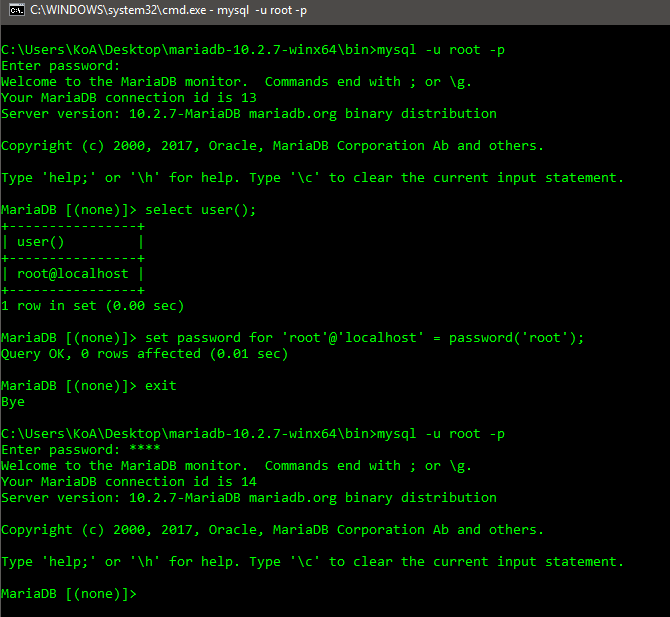Click the last "Type 'help;'" line above final prompt
The width and height of the screenshot is (670, 617).
[312, 562]
